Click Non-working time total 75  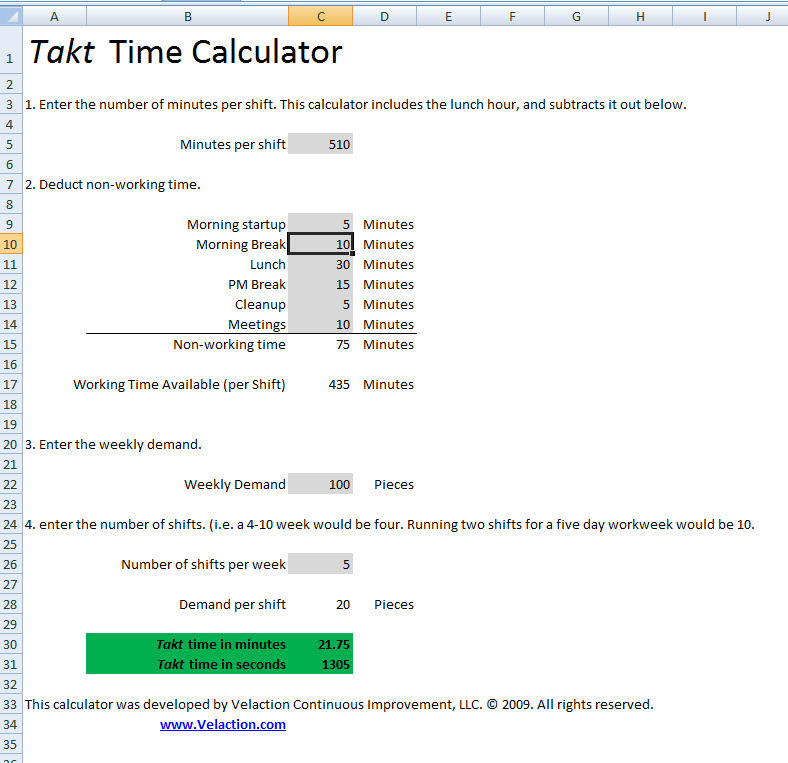point(321,344)
